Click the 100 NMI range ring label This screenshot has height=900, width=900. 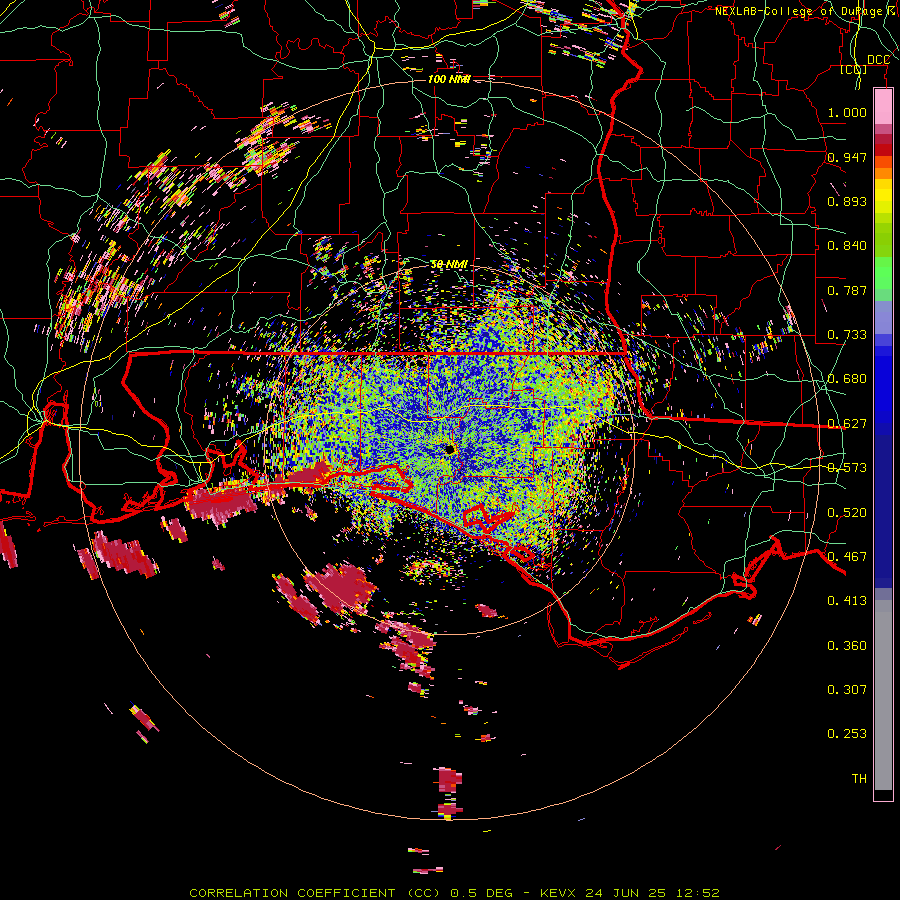(449, 79)
